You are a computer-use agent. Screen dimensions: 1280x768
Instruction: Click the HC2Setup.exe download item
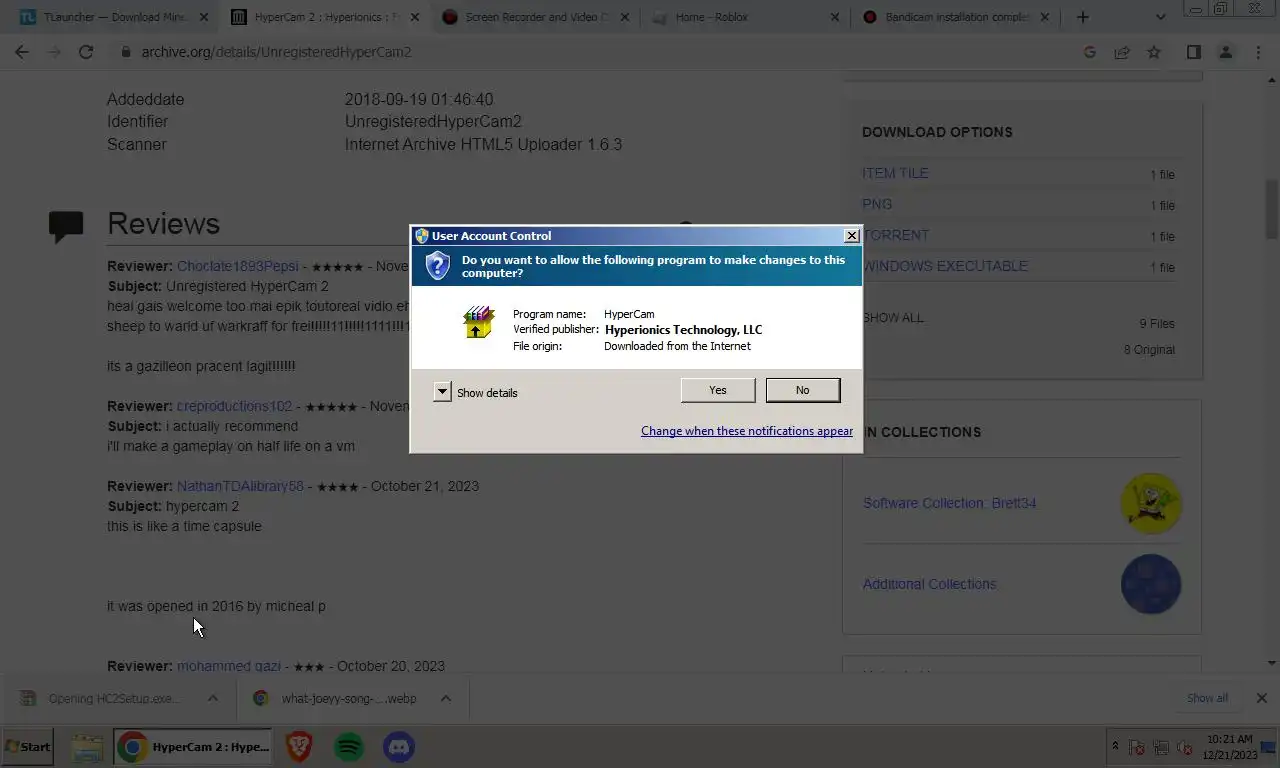[103, 698]
